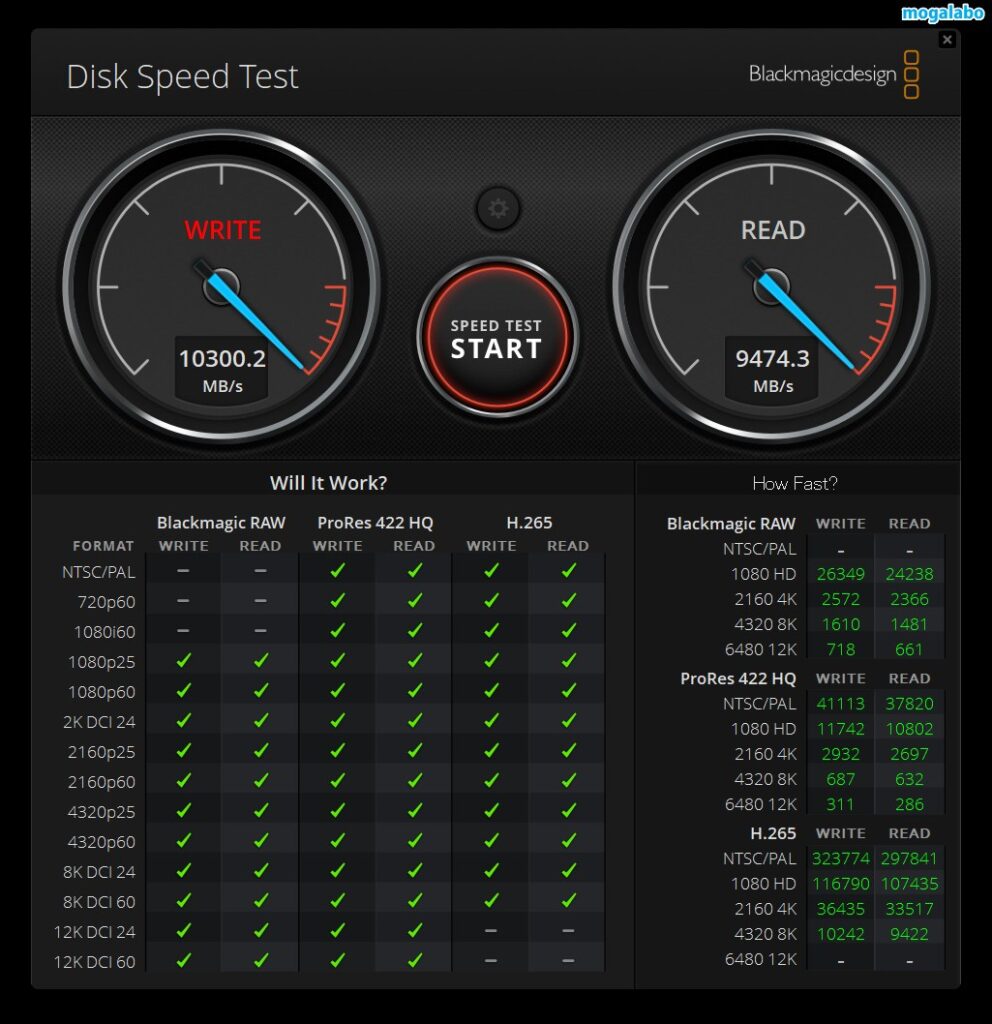Click the READ speed gauge
992x1024 pixels.
coord(771,285)
